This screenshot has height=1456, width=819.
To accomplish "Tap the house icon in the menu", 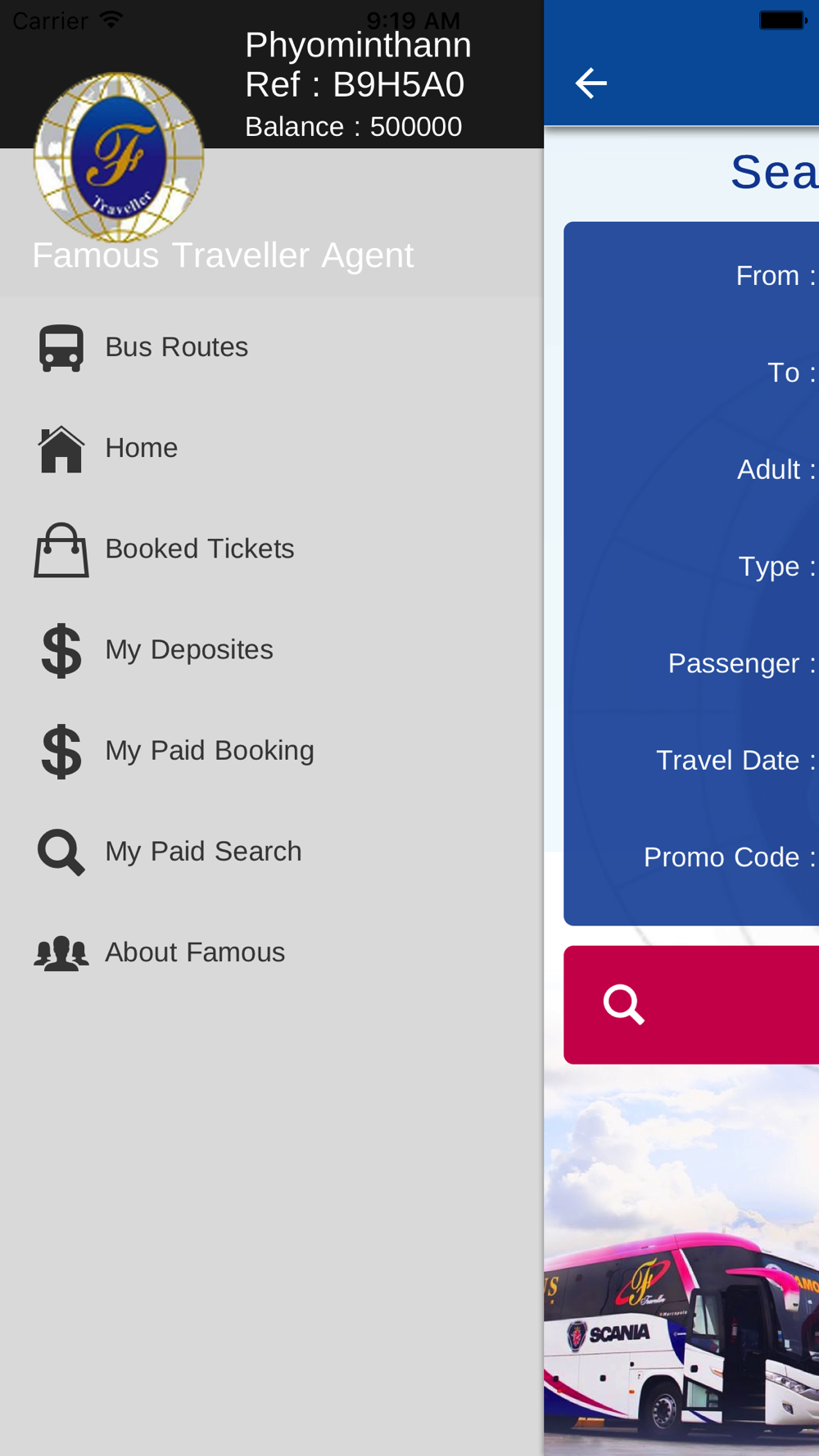I will (x=61, y=449).
